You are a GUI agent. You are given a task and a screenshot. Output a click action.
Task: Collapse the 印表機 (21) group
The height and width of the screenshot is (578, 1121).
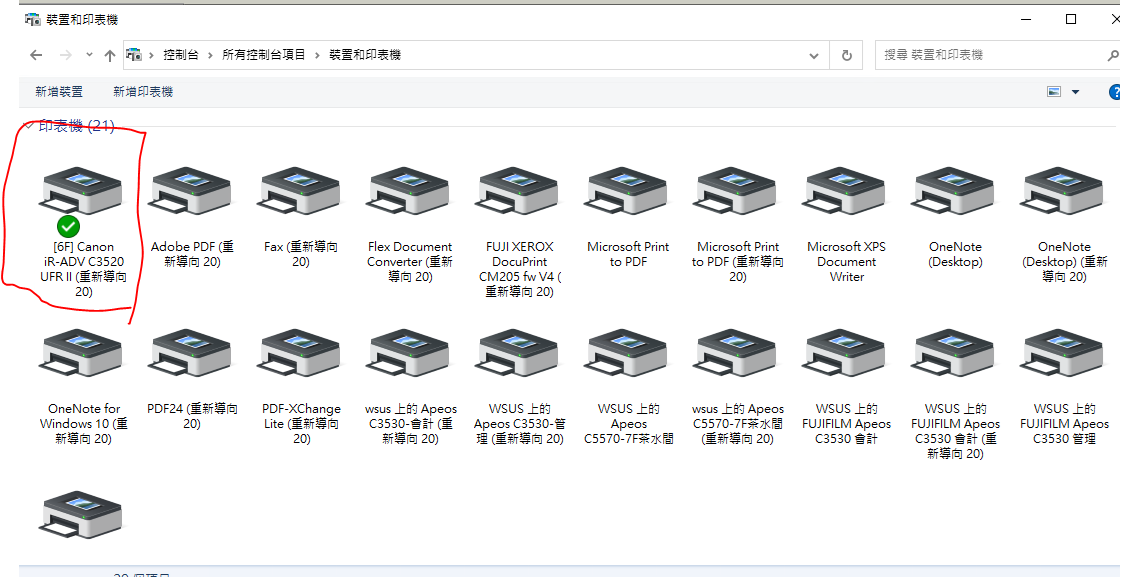coord(28,126)
